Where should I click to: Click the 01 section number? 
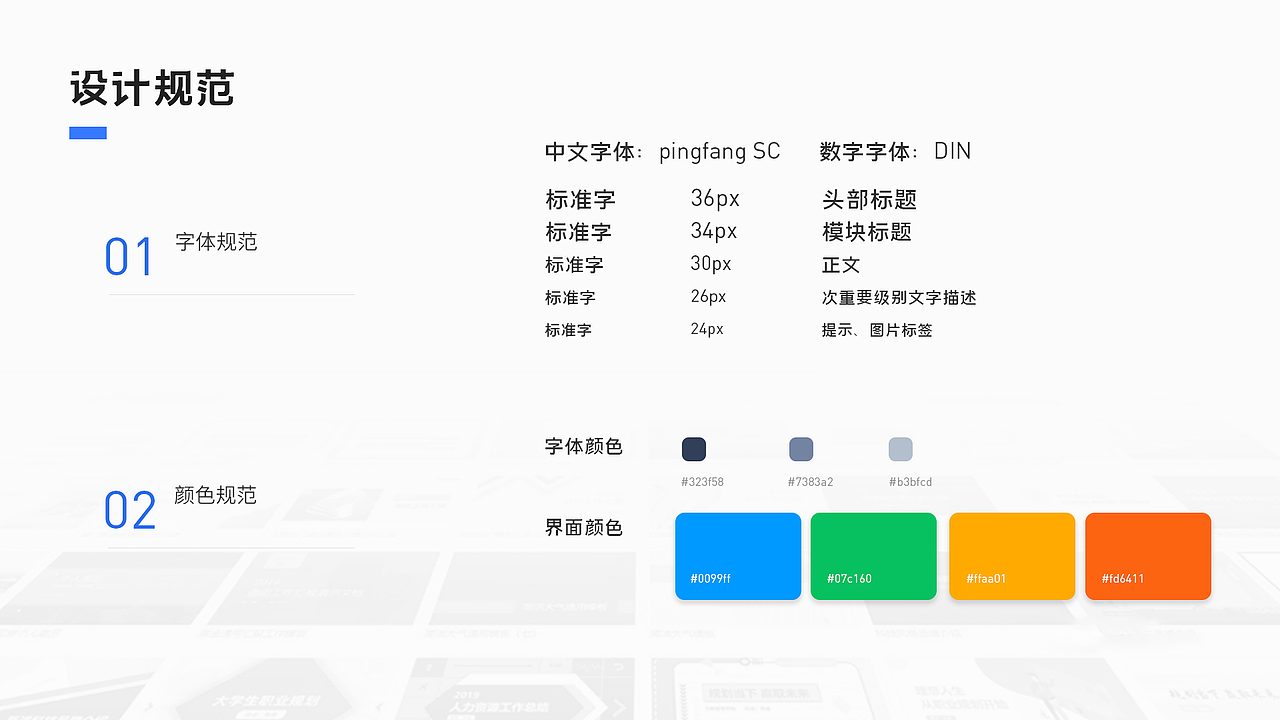(x=130, y=256)
